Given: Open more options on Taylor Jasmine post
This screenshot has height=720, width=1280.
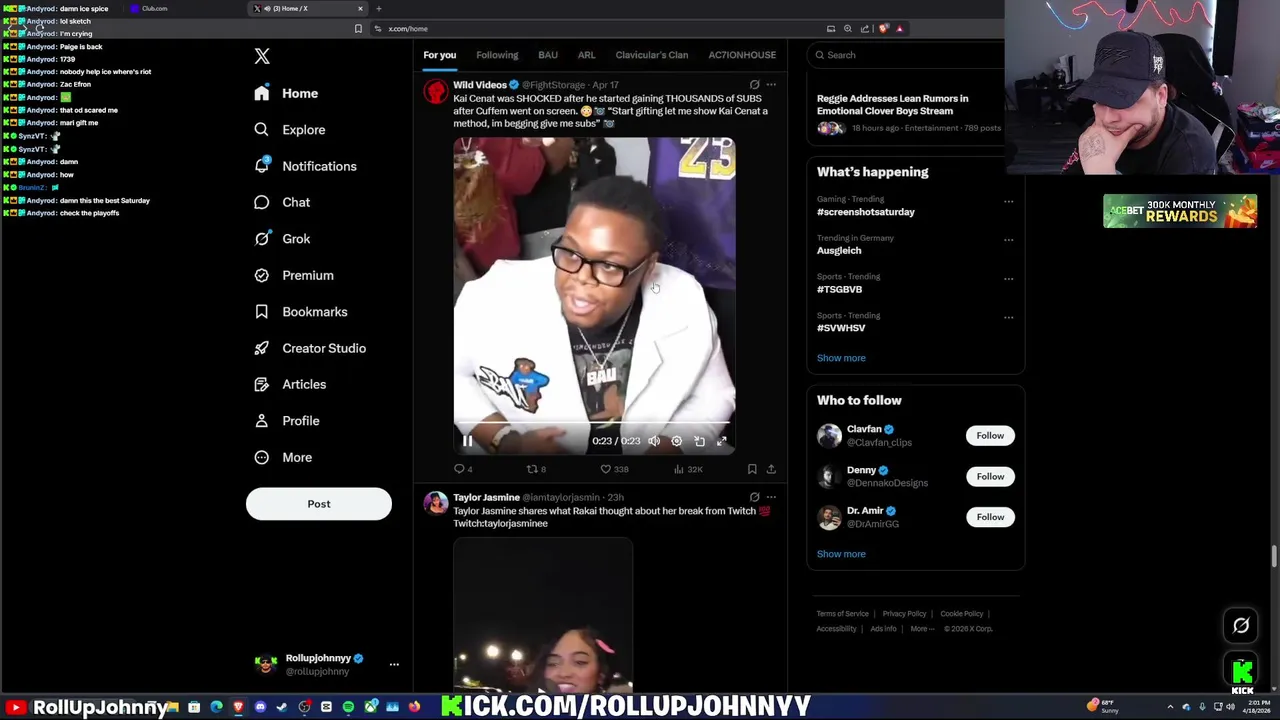Looking at the screenshot, I should pyautogui.click(x=771, y=497).
